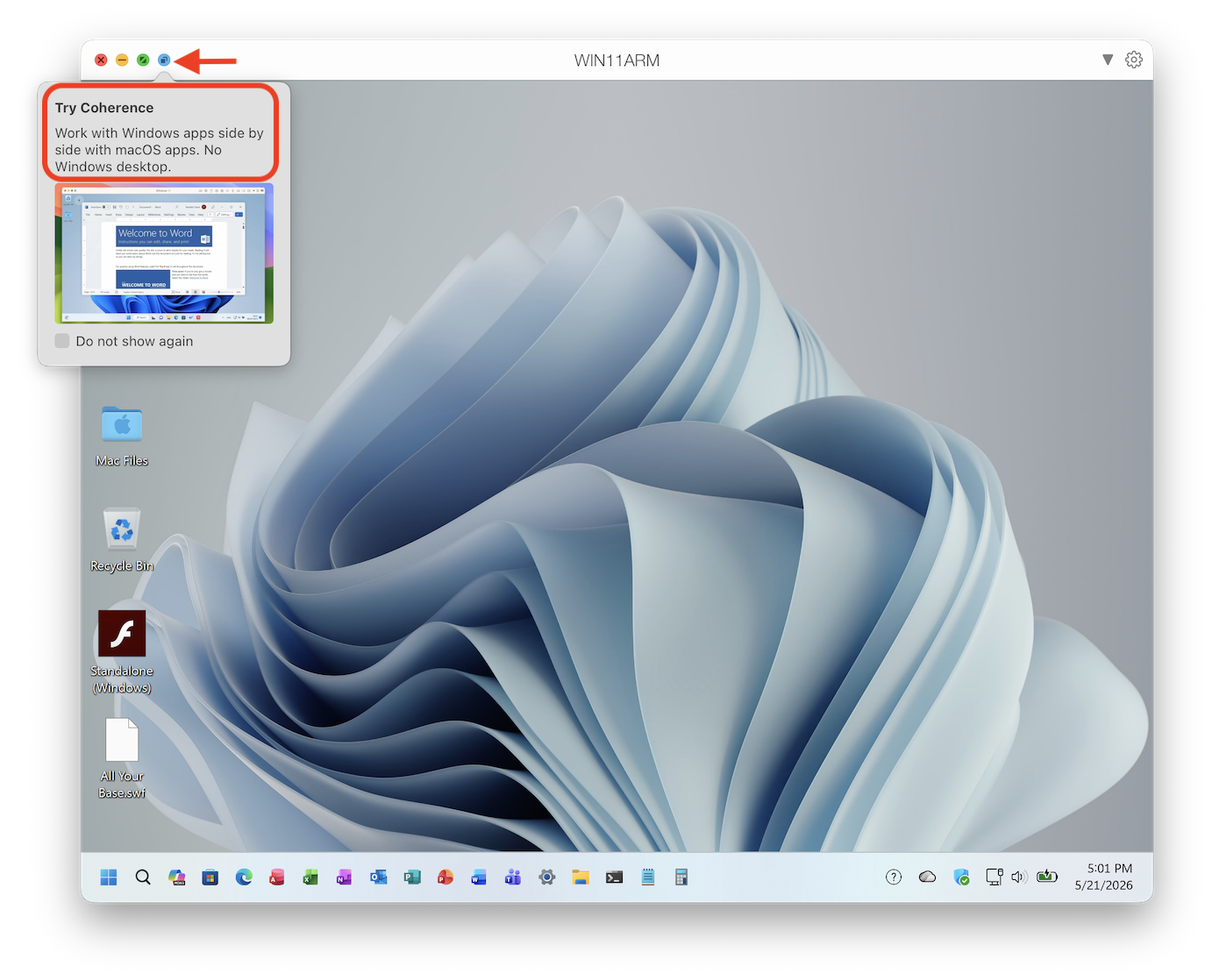Launch Outlook from taskbar
Image resolution: width=1212 pixels, height=980 pixels.
click(x=378, y=877)
